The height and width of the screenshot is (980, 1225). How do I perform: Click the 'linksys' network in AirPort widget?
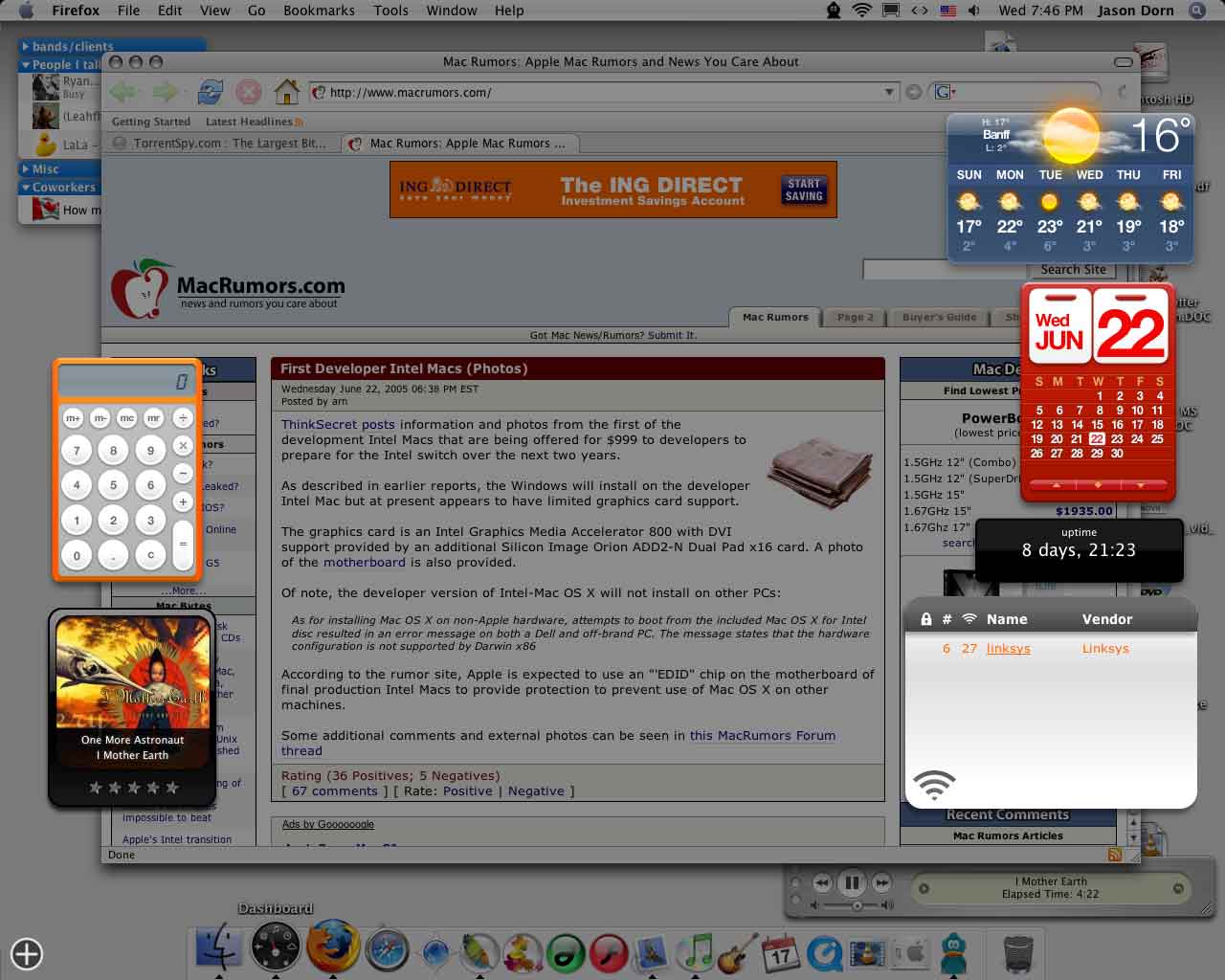coord(1009,648)
